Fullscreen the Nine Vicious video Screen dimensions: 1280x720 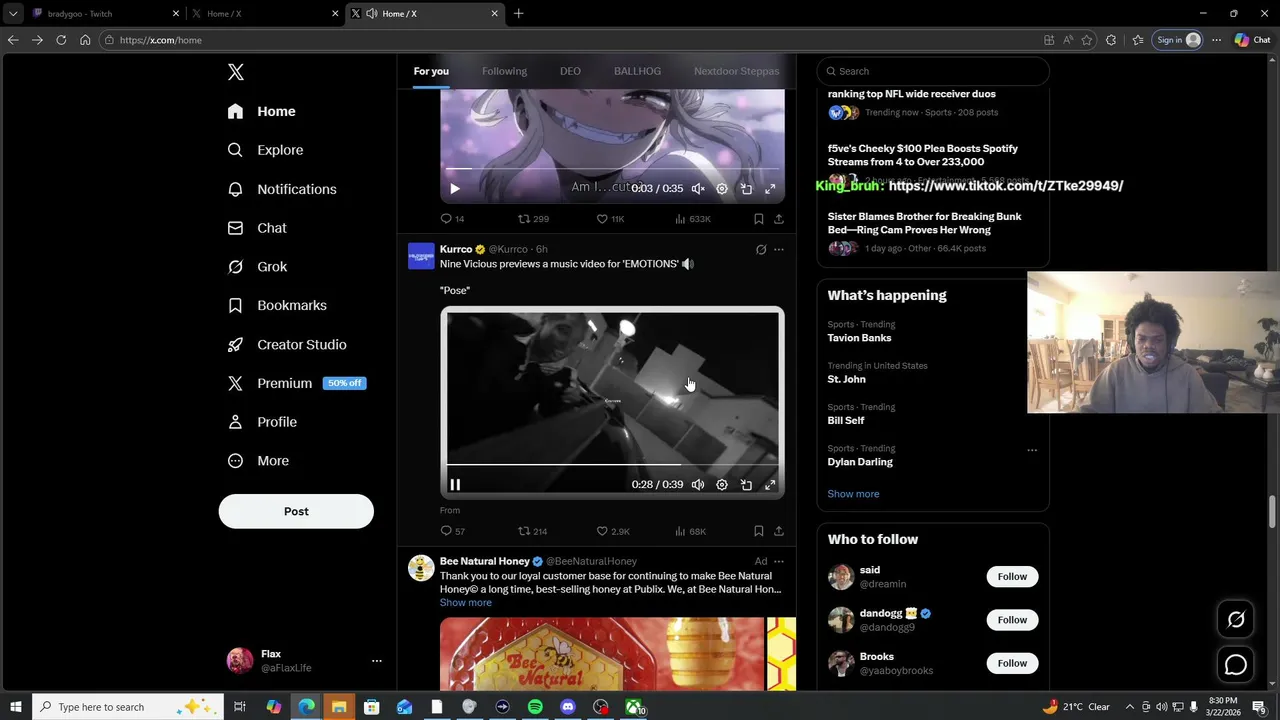click(x=770, y=485)
